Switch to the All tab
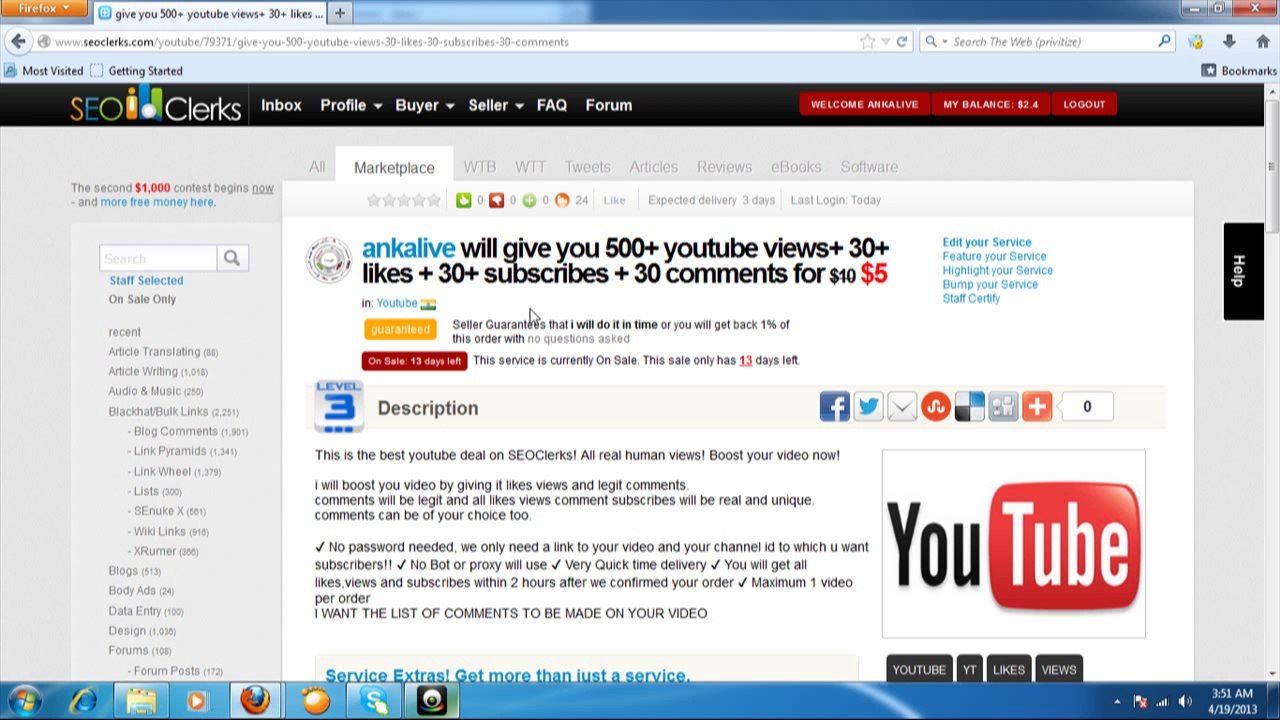Screen dimensions: 1280x720 click(317, 167)
